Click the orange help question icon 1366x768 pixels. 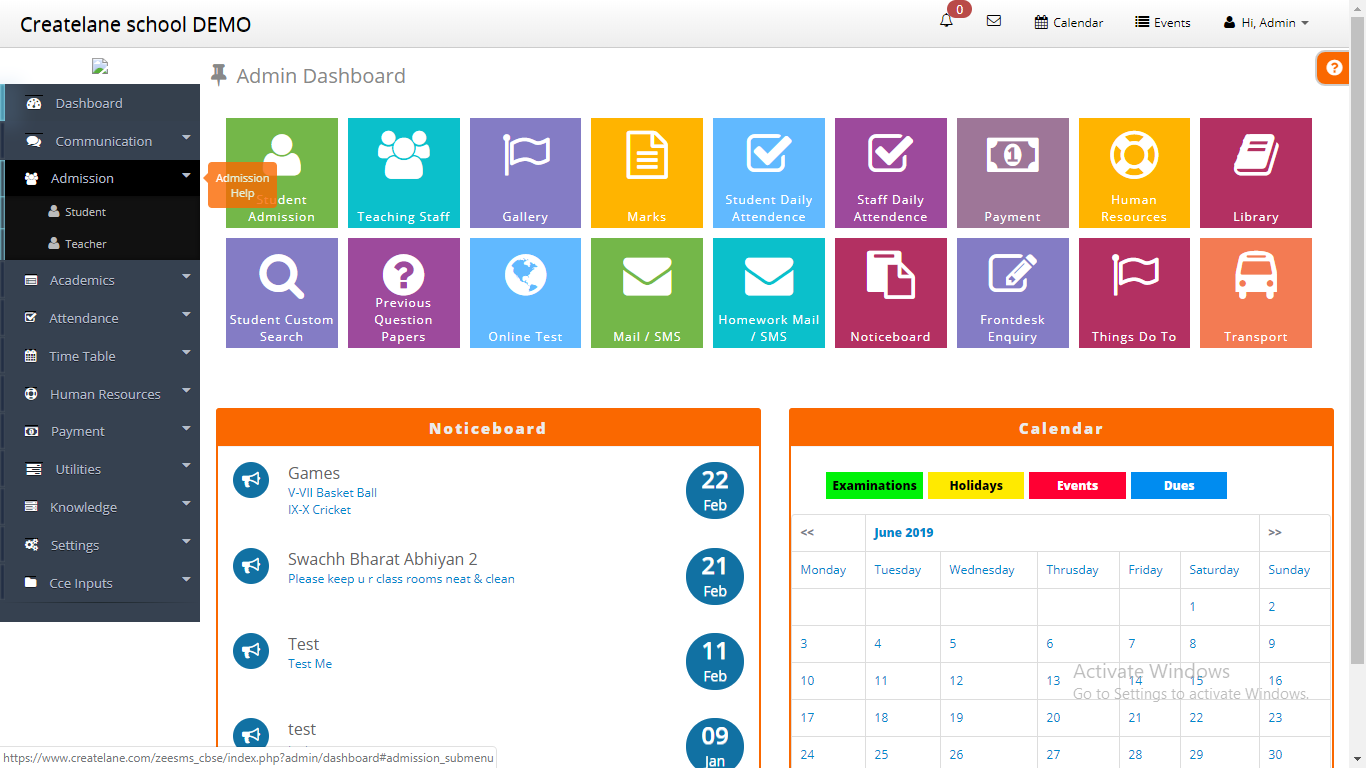1333,68
